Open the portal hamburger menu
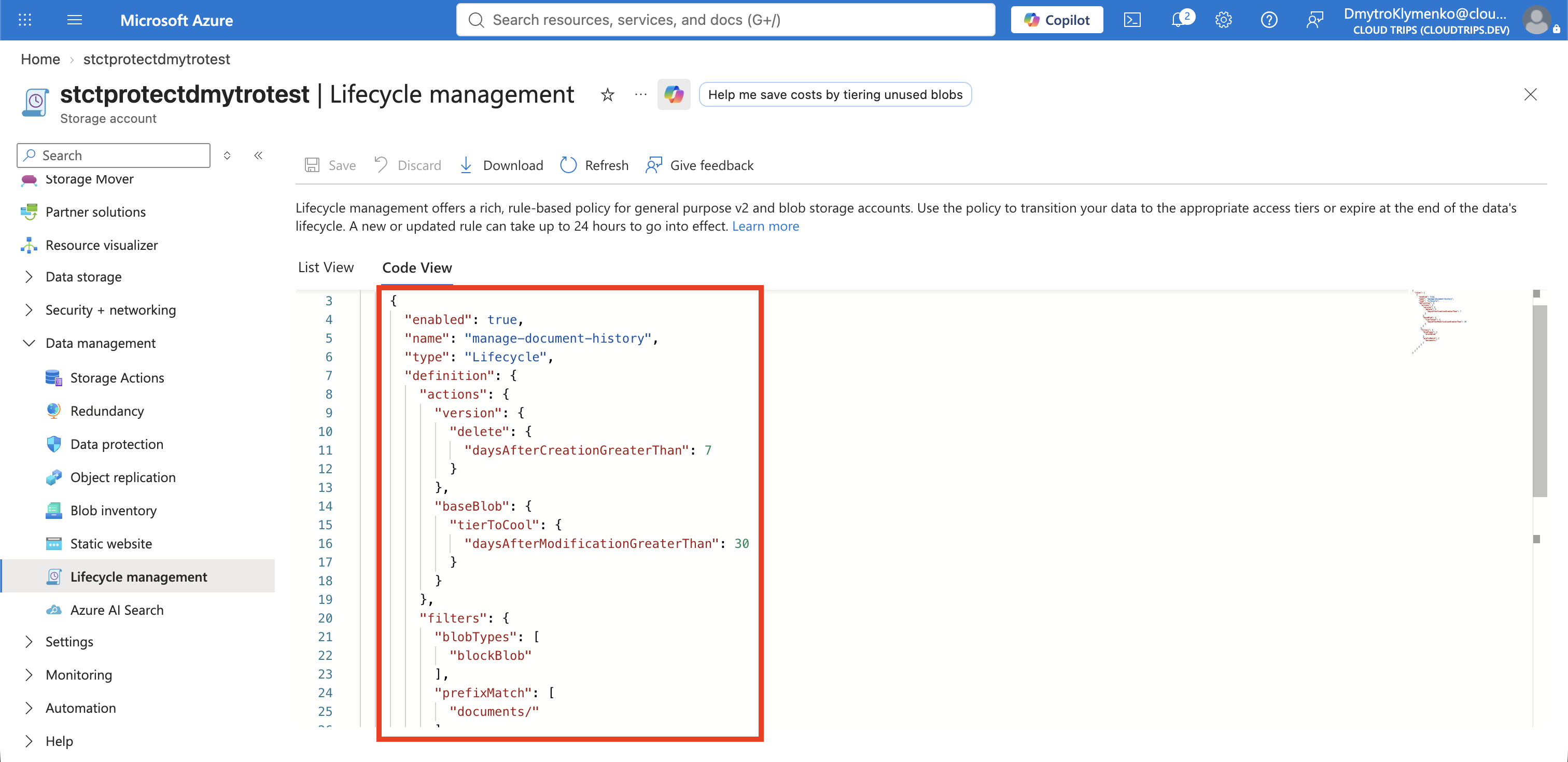This screenshot has width=1568, height=762. (74, 20)
